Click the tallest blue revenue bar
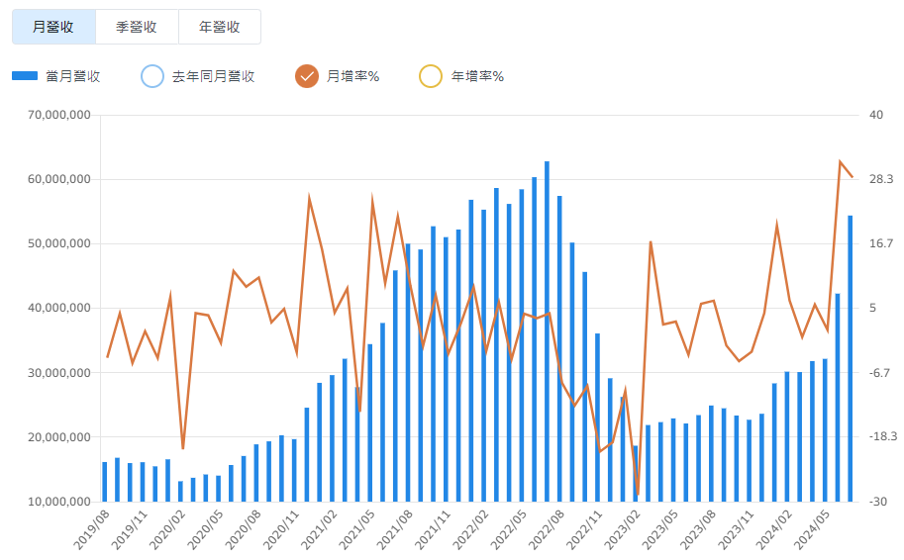This screenshot has width=904, height=560. (x=546, y=330)
